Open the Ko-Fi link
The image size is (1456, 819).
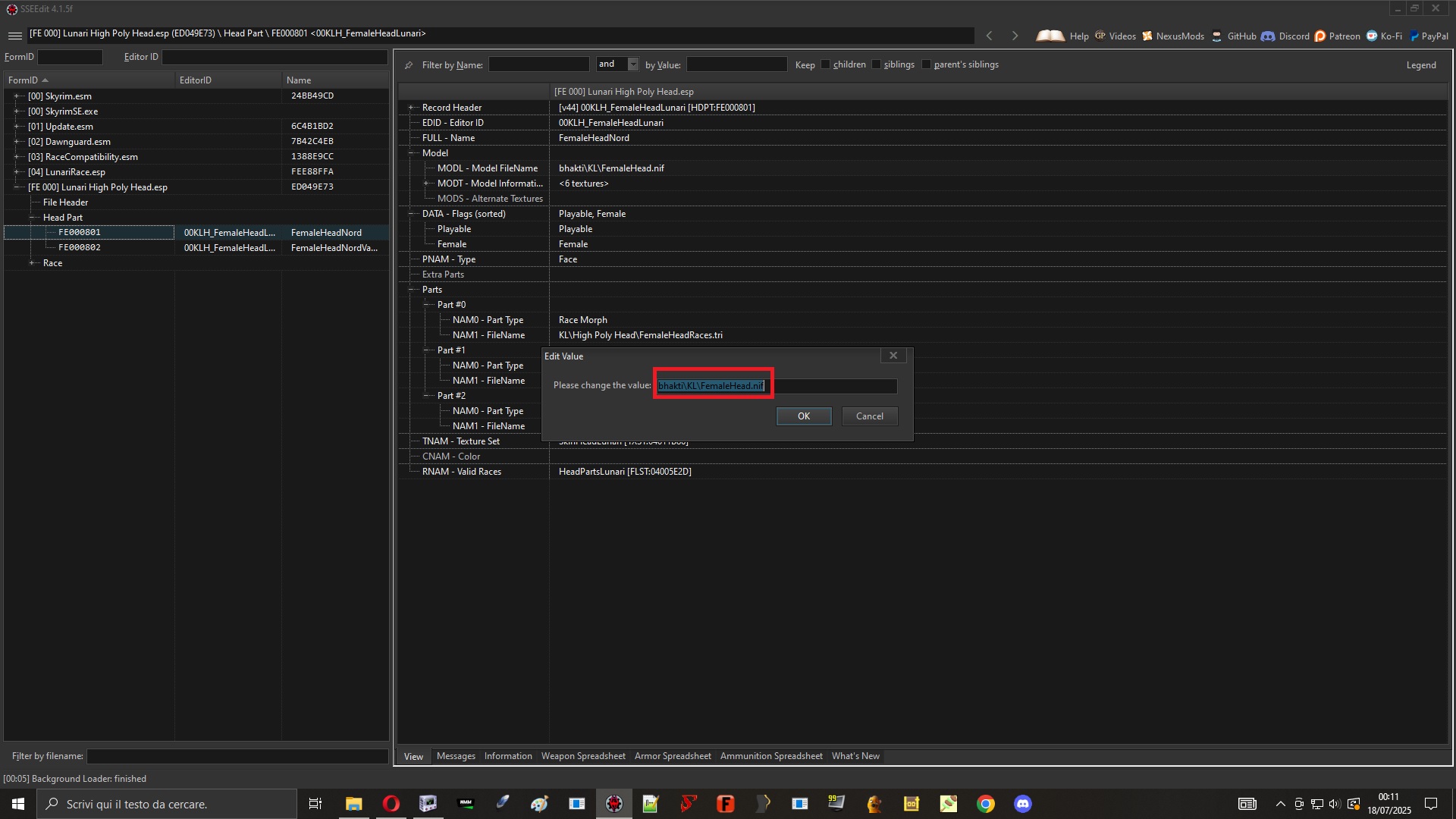(x=1384, y=36)
